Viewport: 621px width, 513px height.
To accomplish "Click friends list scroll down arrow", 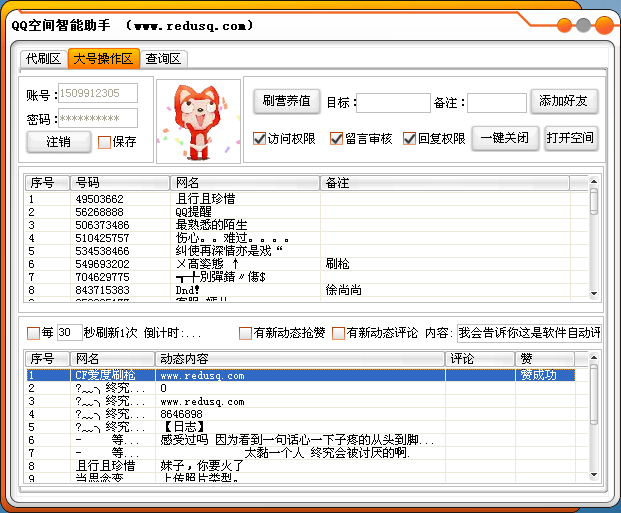I will 593,294.
